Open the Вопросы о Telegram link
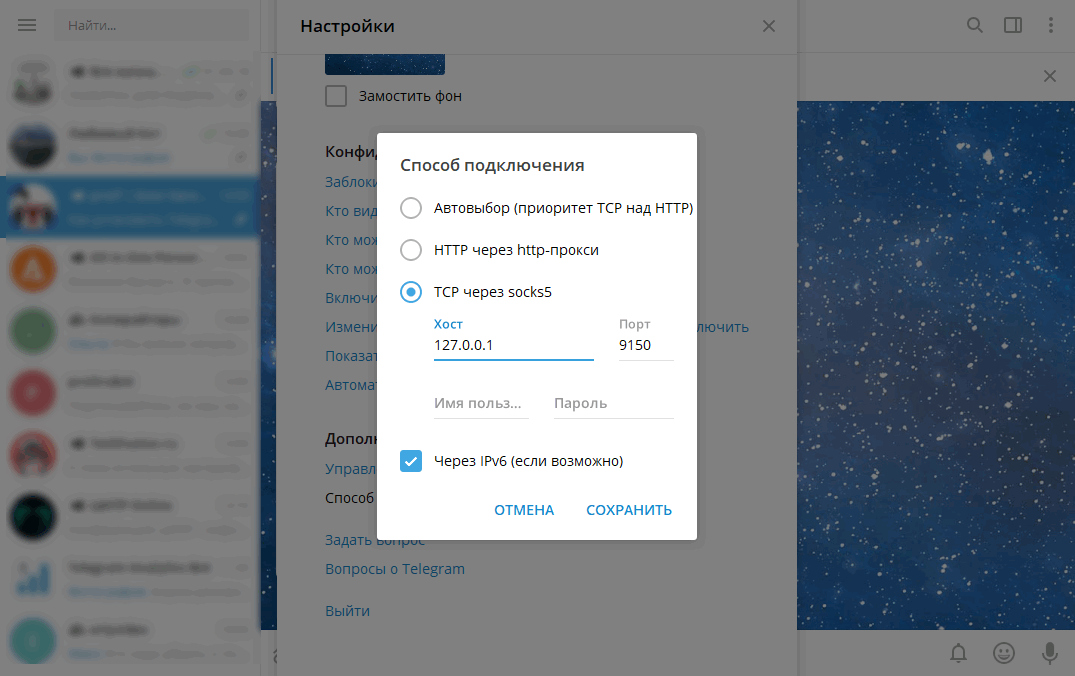The height and width of the screenshot is (676, 1075). point(395,569)
